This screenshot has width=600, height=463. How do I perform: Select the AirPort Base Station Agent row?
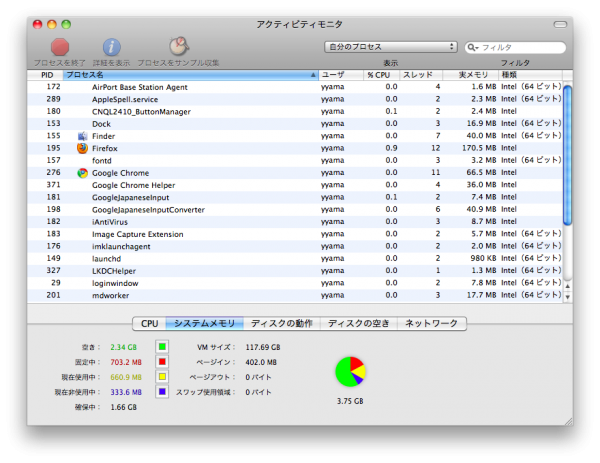(x=295, y=87)
